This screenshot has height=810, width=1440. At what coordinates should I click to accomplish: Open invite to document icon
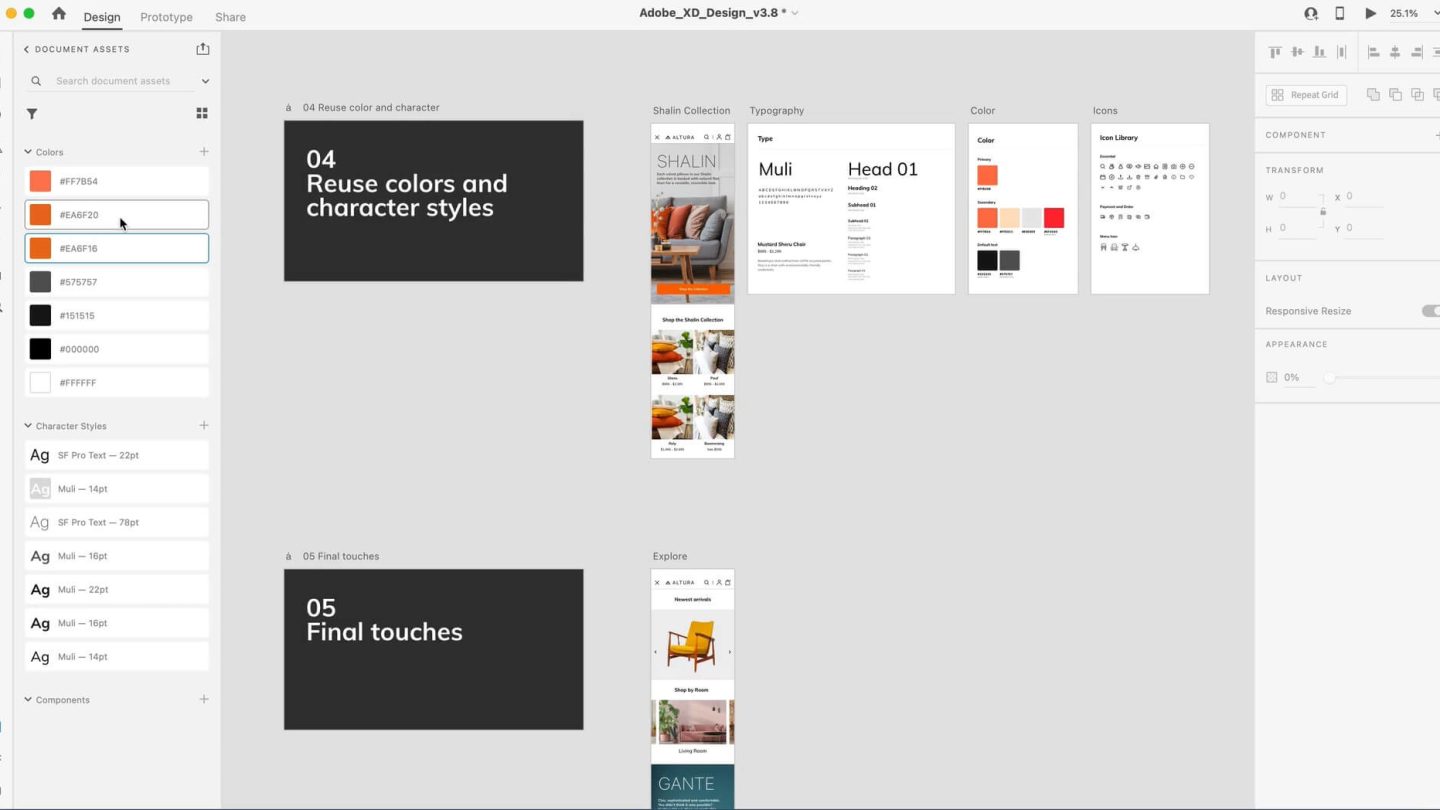click(x=1311, y=14)
